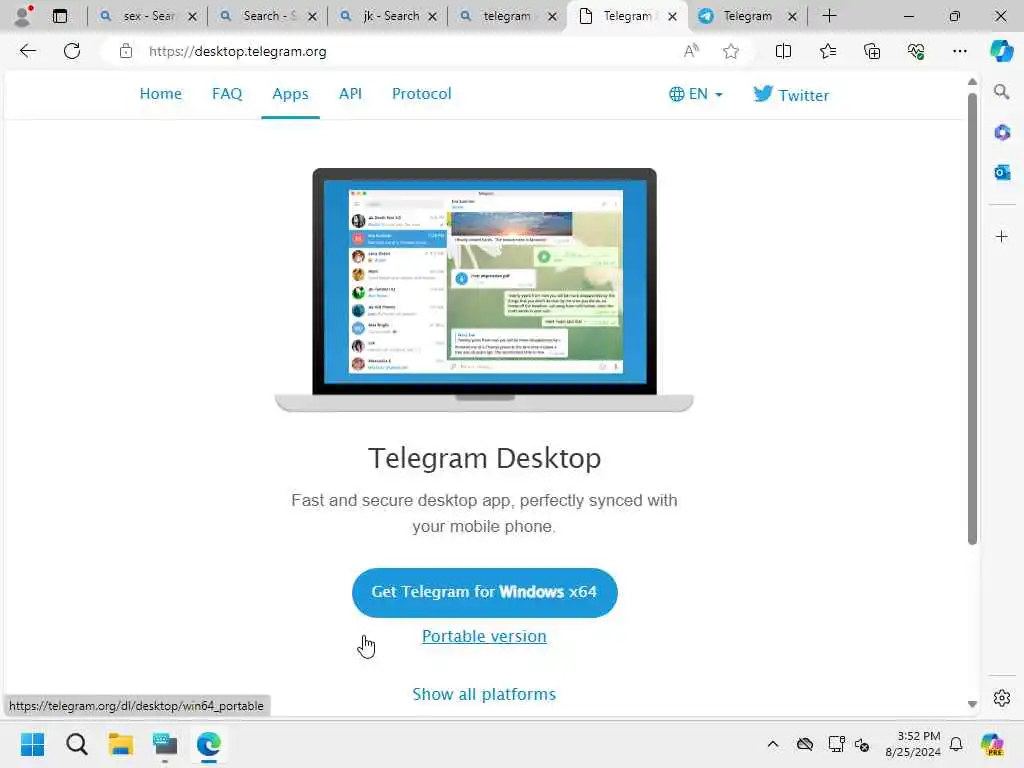Viewport: 1024px width, 768px height.
Task: Open FAQ in site navigation
Action: (227, 93)
